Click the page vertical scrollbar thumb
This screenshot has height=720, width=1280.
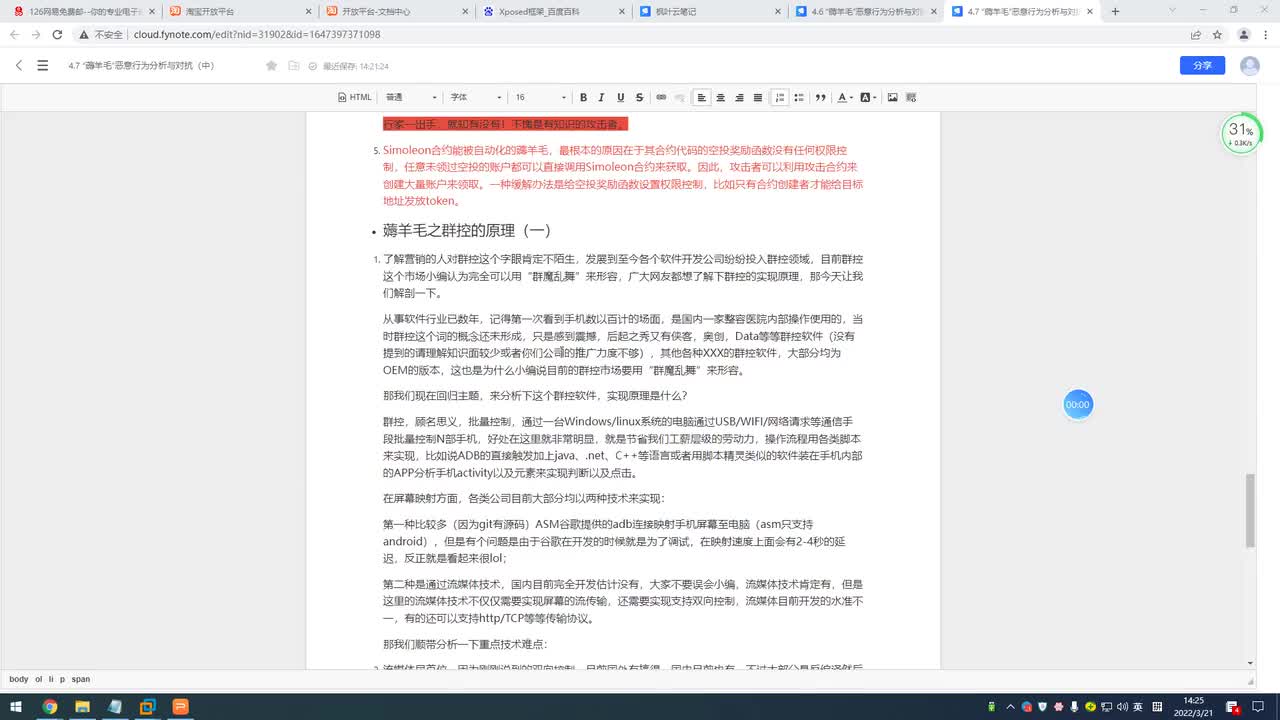tap(1250, 510)
